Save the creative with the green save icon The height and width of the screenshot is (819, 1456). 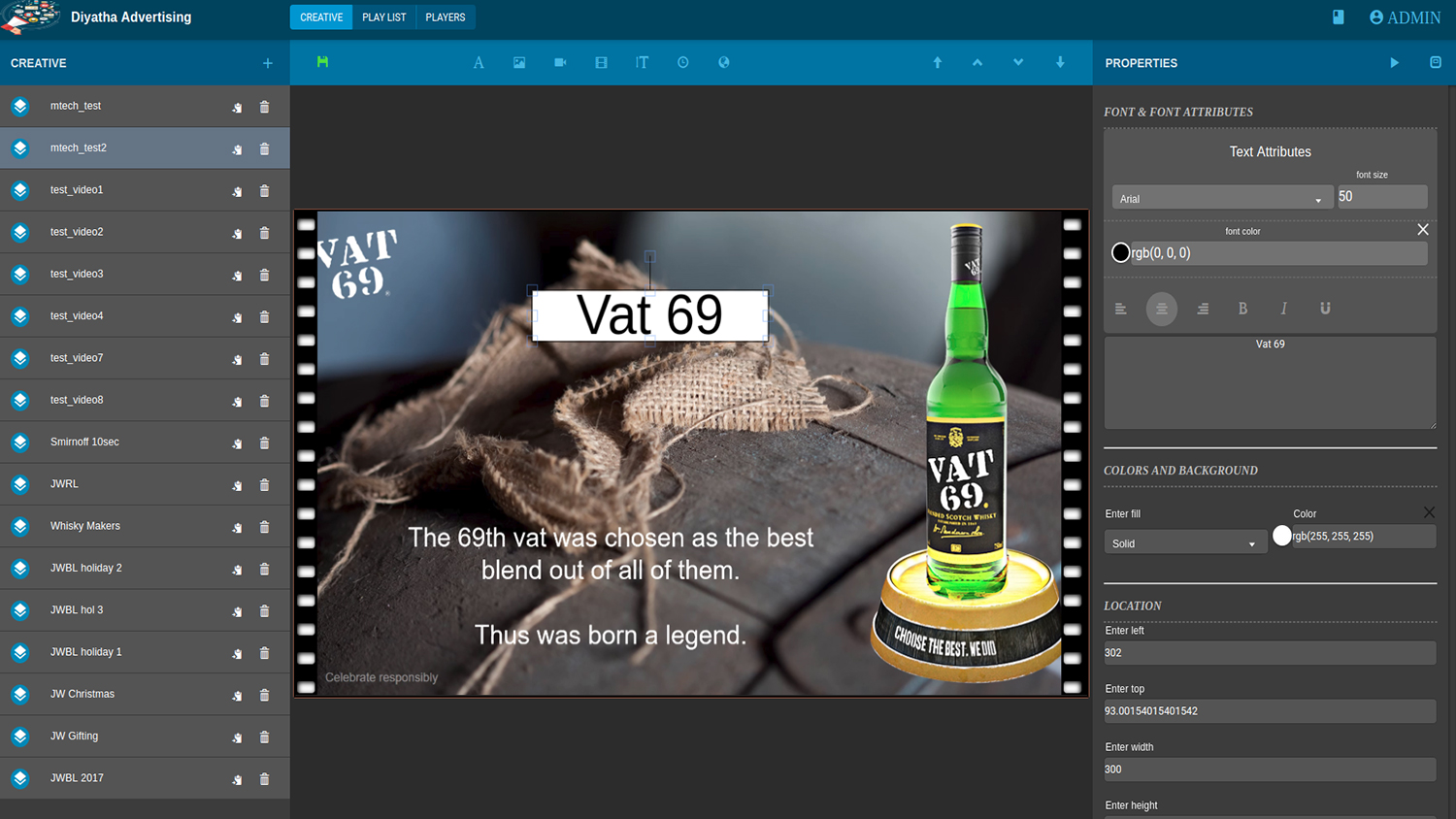tap(322, 62)
